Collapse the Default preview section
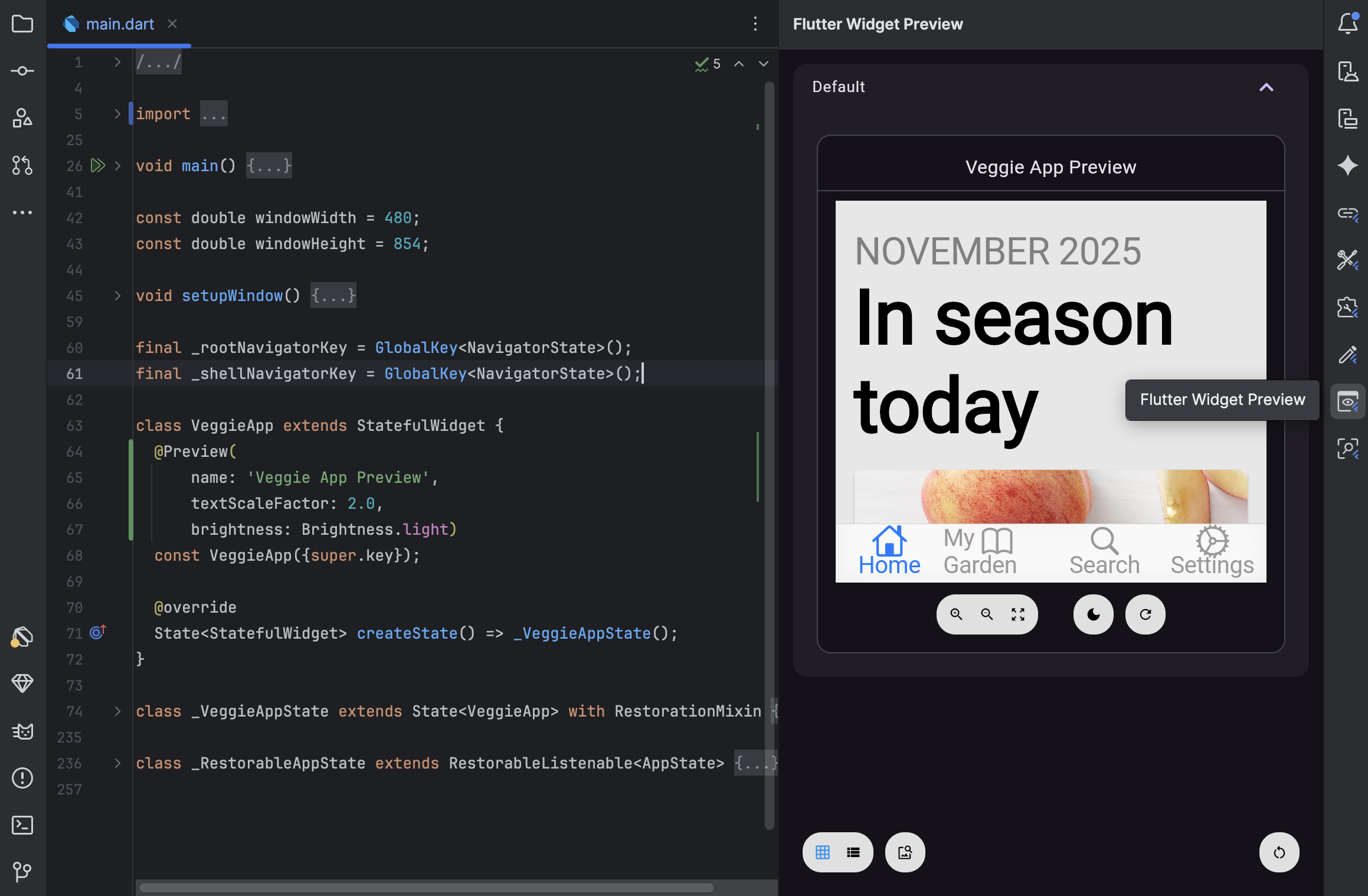Screen dimensions: 1368x896 (1267, 87)
